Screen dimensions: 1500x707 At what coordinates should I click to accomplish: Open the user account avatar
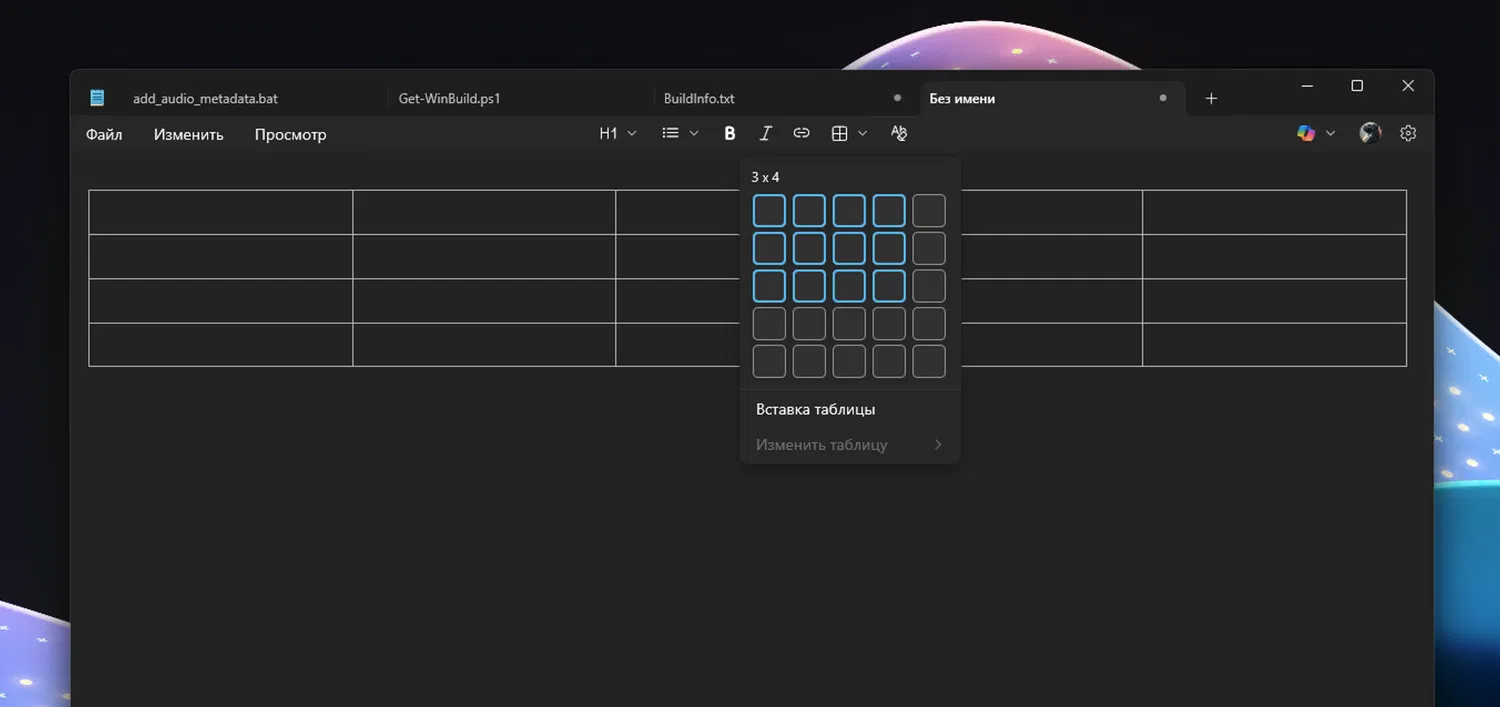1370,133
